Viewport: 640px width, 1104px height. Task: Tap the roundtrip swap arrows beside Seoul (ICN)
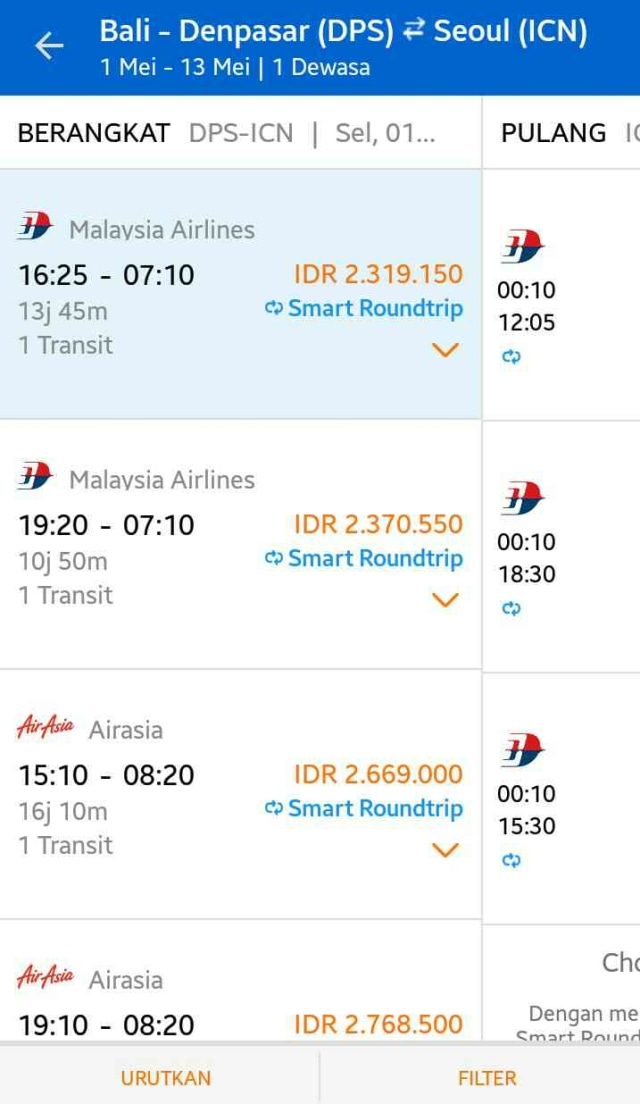414,31
